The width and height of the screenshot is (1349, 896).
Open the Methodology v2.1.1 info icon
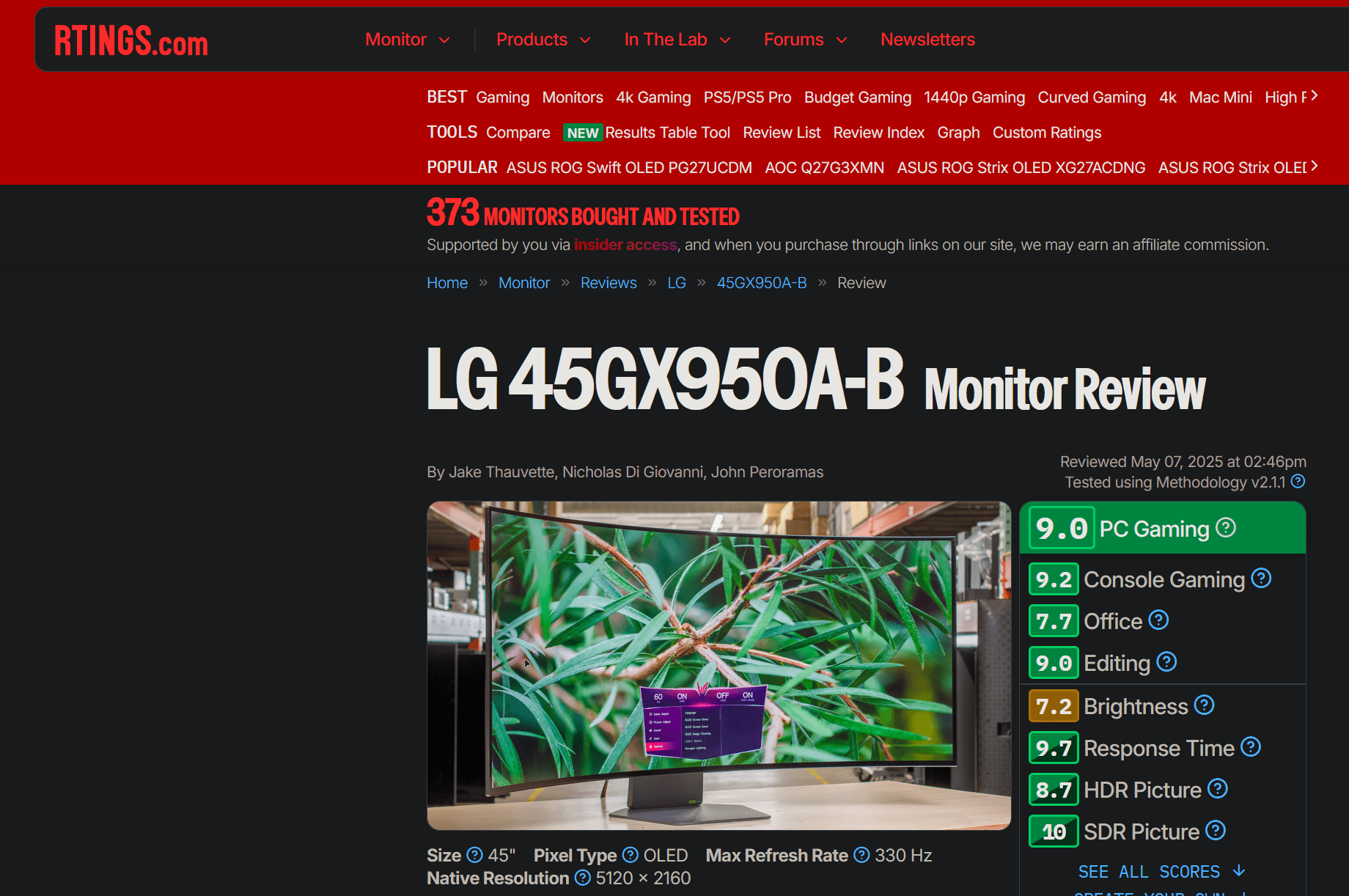click(1297, 482)
